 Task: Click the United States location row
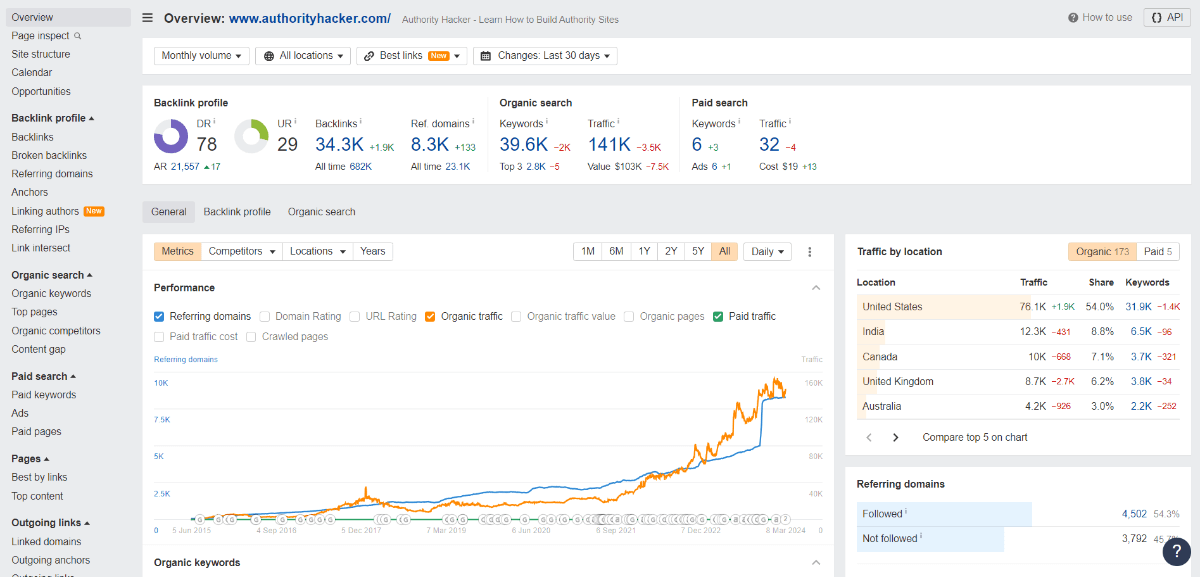pos(1018,307)
